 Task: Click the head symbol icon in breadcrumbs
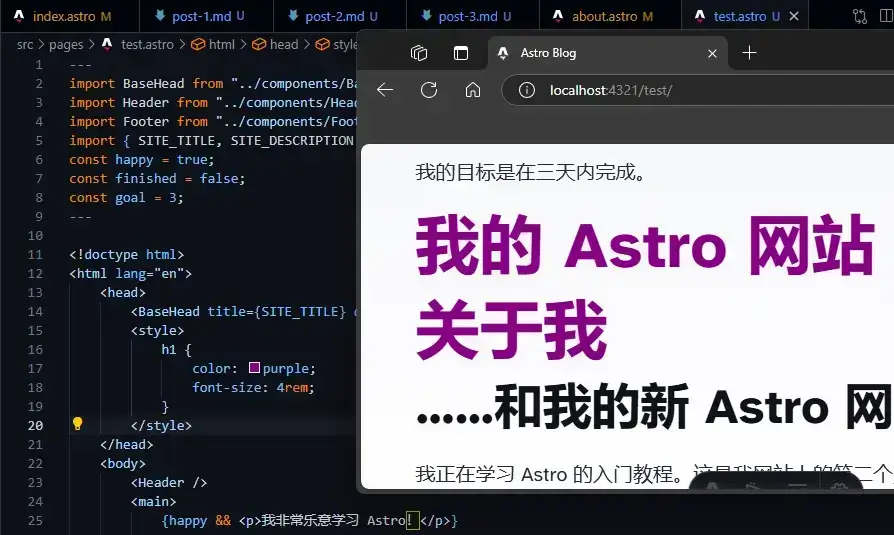pyautogui.click(x=259, y=44)
